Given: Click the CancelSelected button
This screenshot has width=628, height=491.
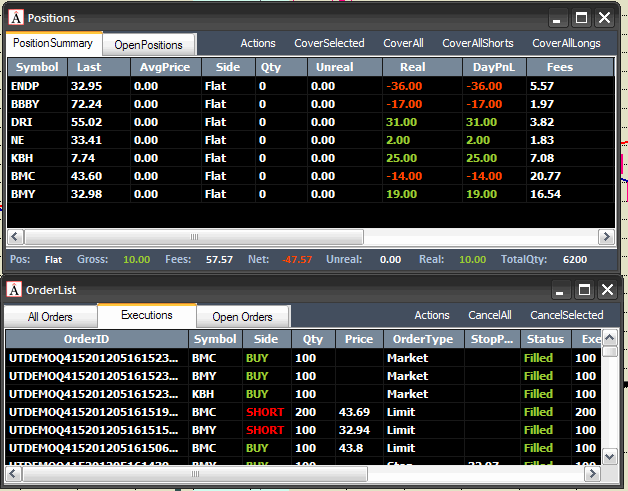Looking at the screenshot, I should [567, 315].
